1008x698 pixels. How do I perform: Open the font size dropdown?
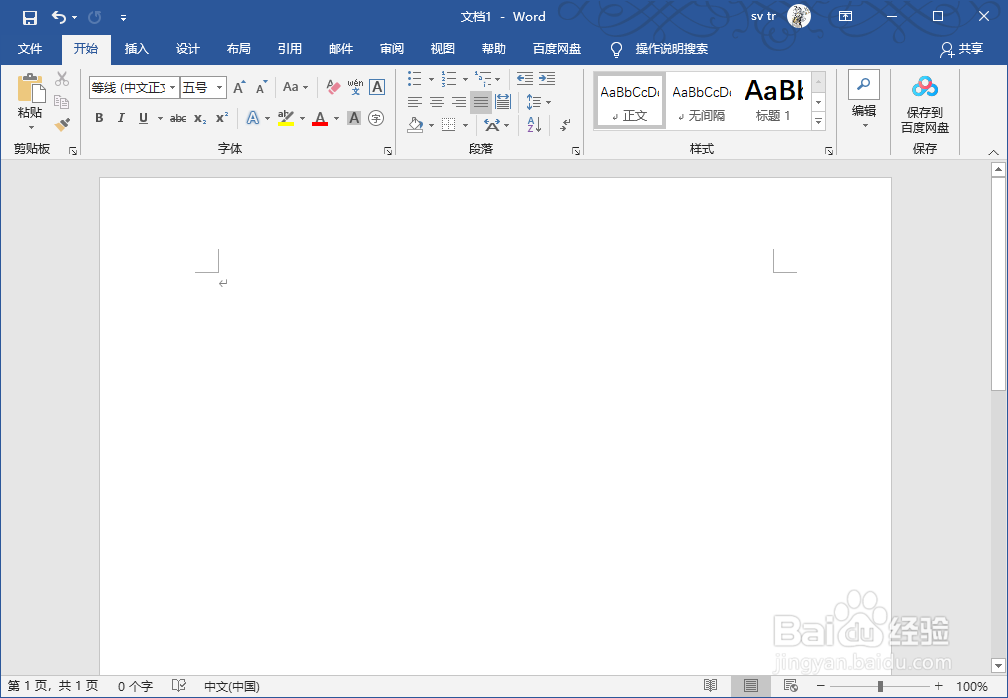[x=220, y=87]
